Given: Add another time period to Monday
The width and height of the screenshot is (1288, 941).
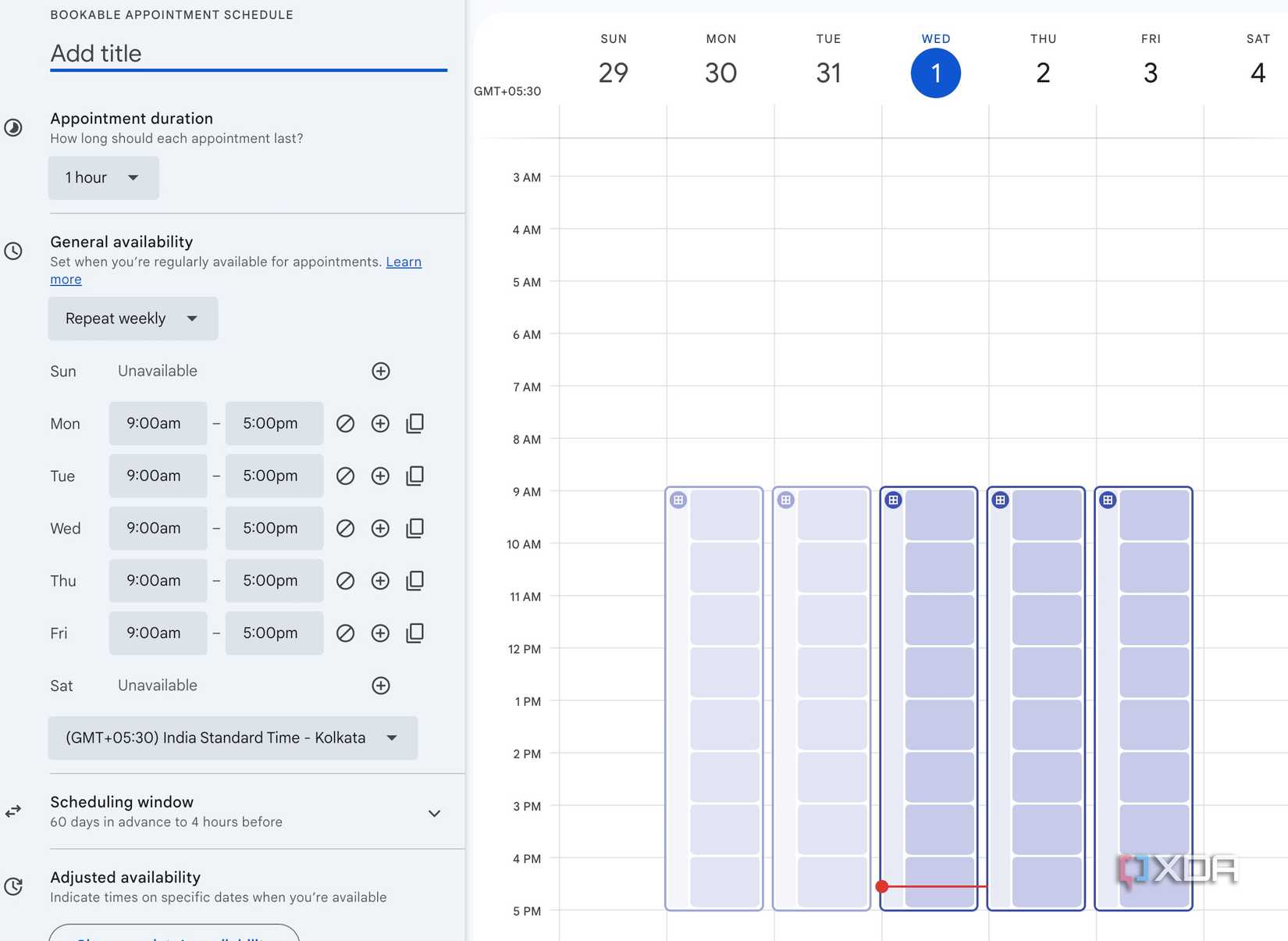Looking at the screenshot, I should (x=380, y=423).
